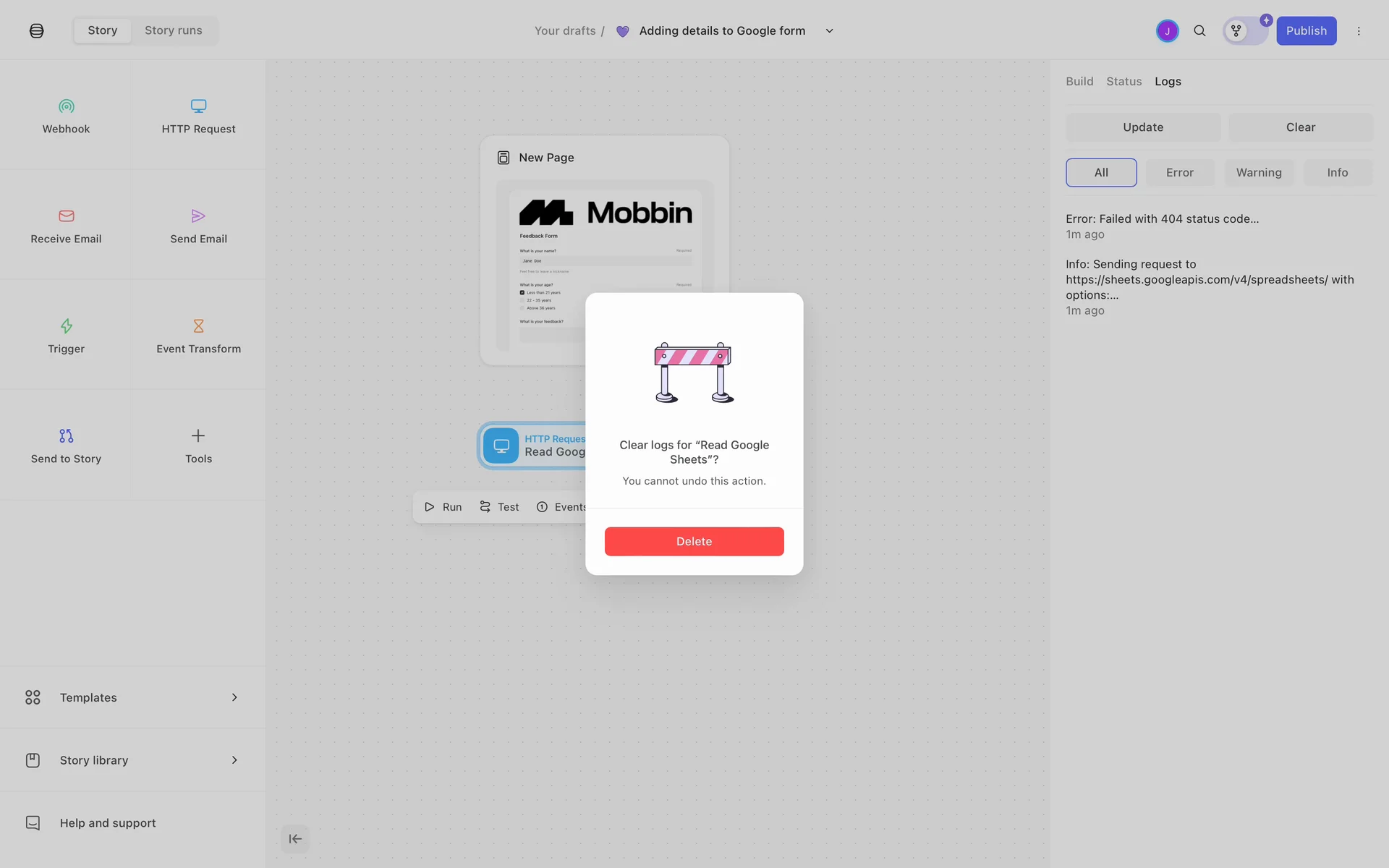
Task: Pick the Send Email action icon
Action: pos(198,216)
